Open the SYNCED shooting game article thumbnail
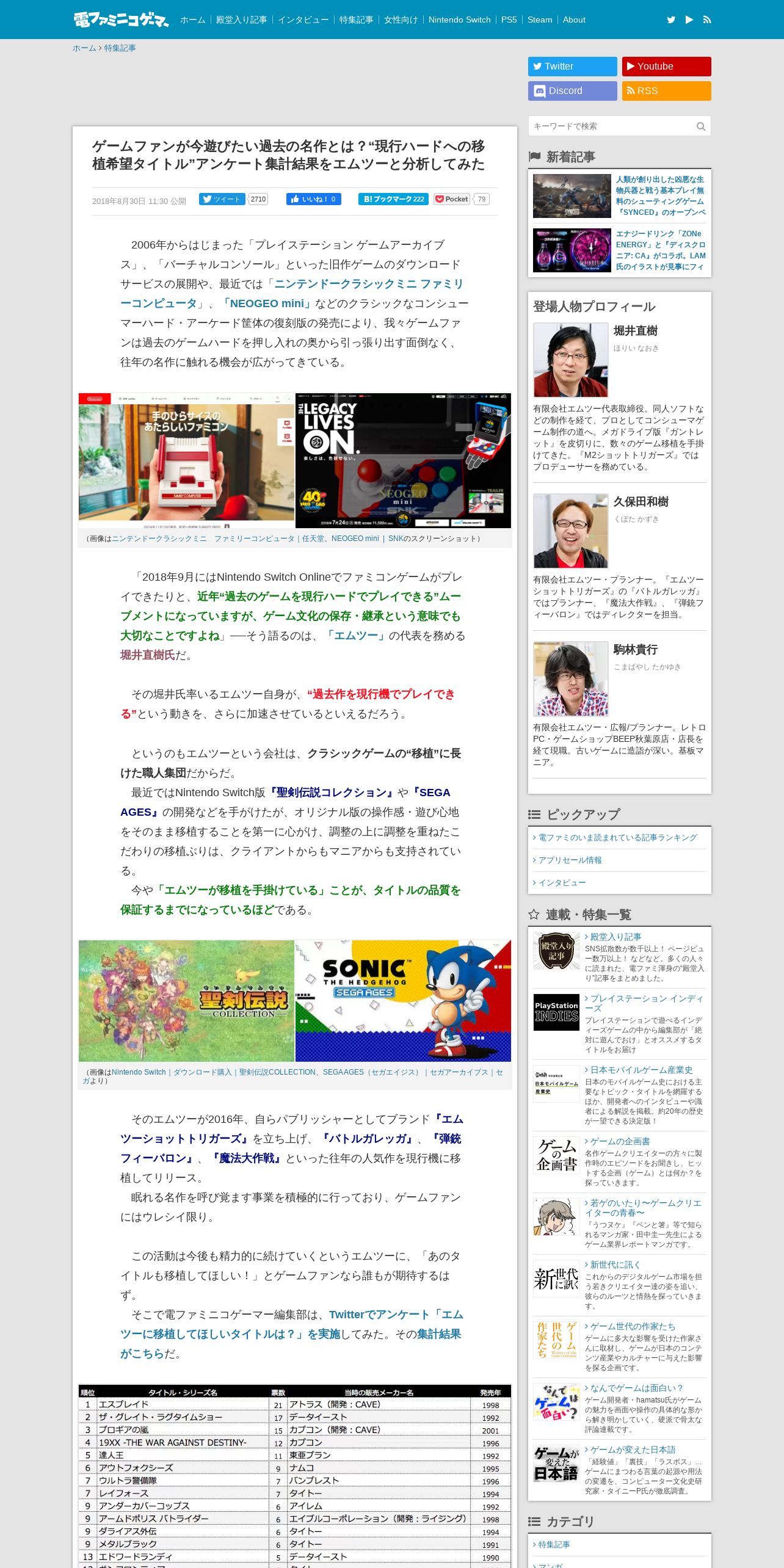784x1568 pixels. (x=572, y=196)
